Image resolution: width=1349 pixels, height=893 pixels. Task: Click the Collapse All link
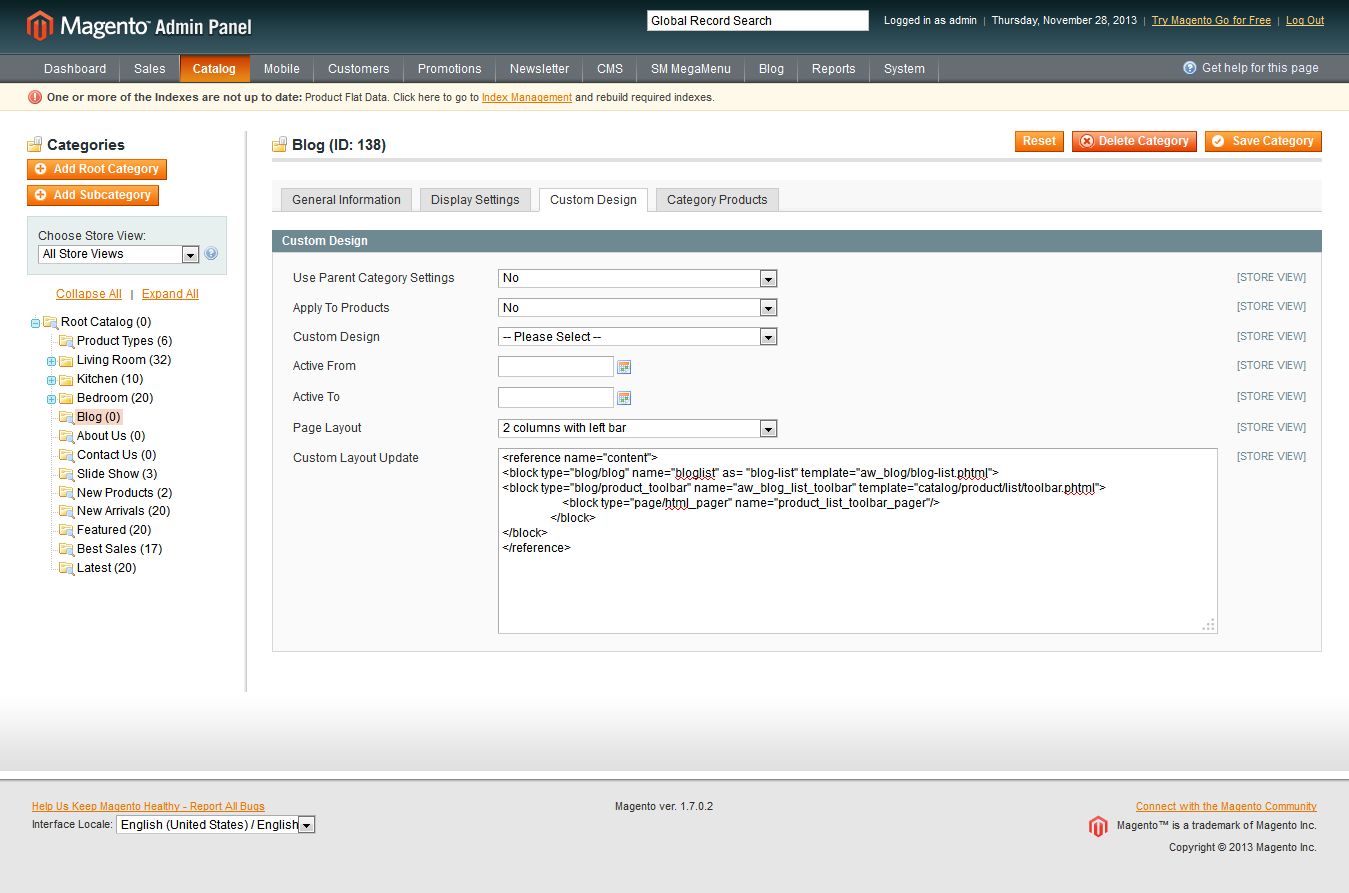click(89, 294)
